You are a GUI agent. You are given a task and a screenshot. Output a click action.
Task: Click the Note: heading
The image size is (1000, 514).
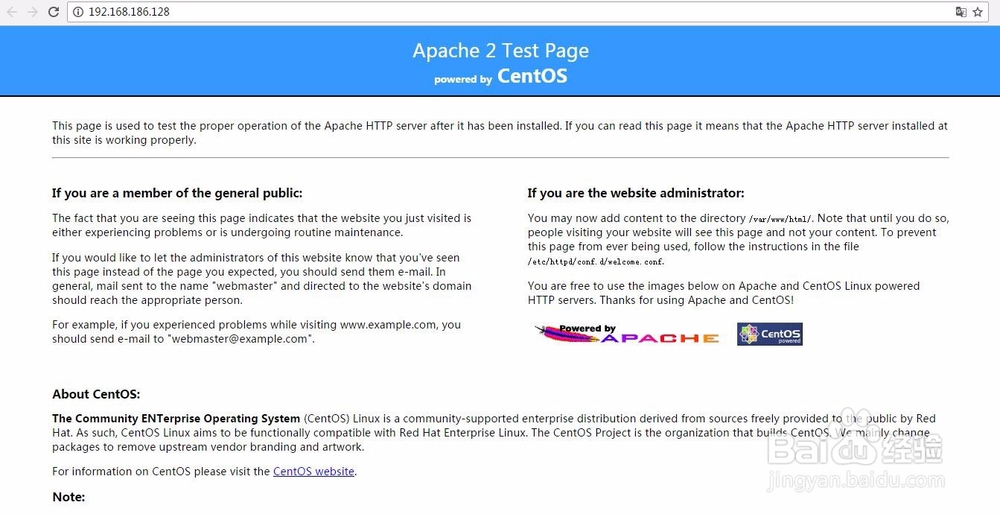click(69, 497)
